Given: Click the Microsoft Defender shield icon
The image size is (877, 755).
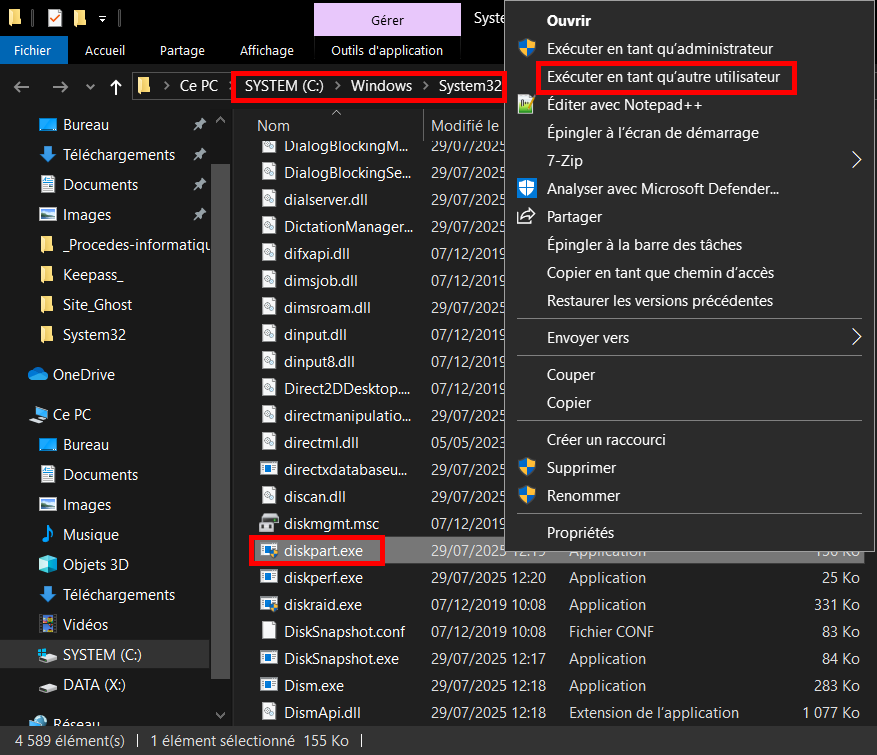Looking at the screenshot, I should pos(527,189).
